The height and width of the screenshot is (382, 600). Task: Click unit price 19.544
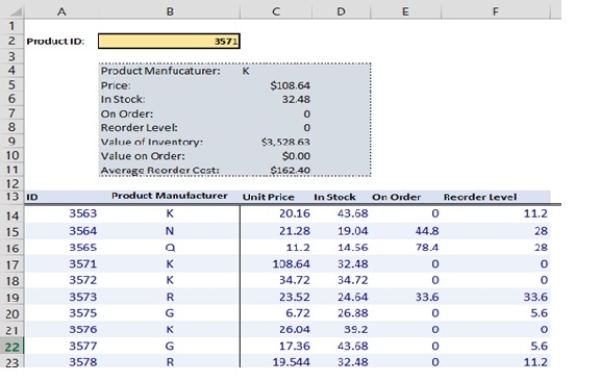point(291,362)
